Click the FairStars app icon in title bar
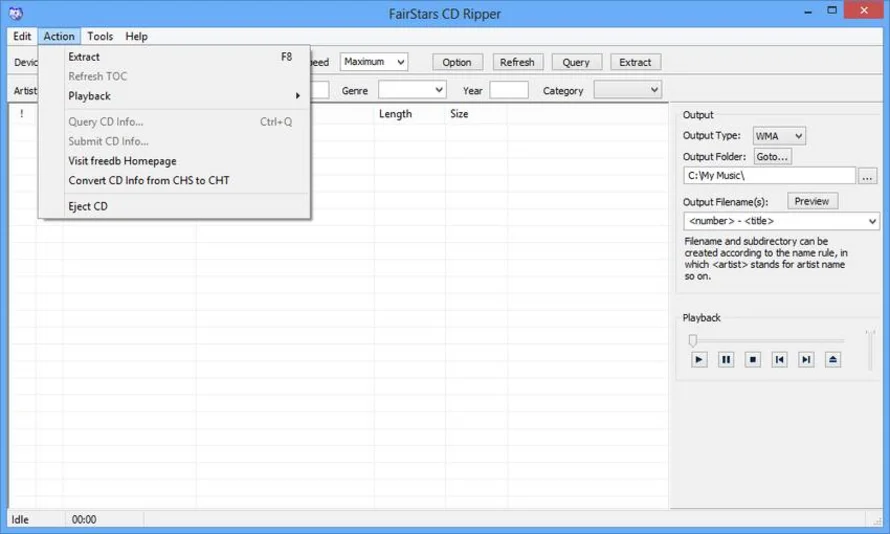890x534 pixels. point(16,13)
